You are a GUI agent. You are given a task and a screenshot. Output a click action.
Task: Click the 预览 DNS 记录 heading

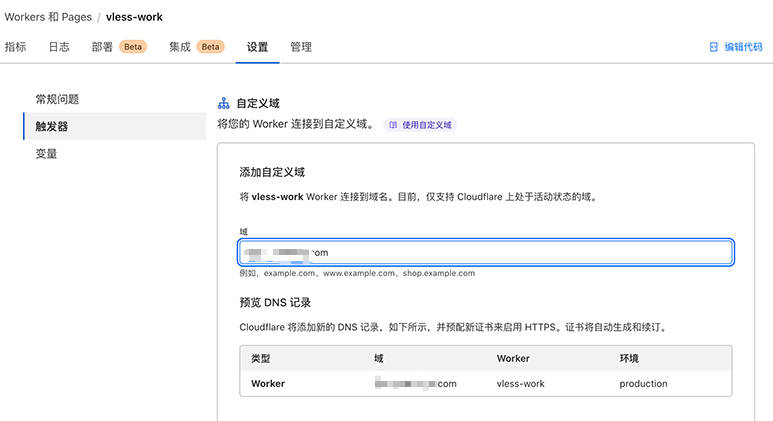click(275, 302)
